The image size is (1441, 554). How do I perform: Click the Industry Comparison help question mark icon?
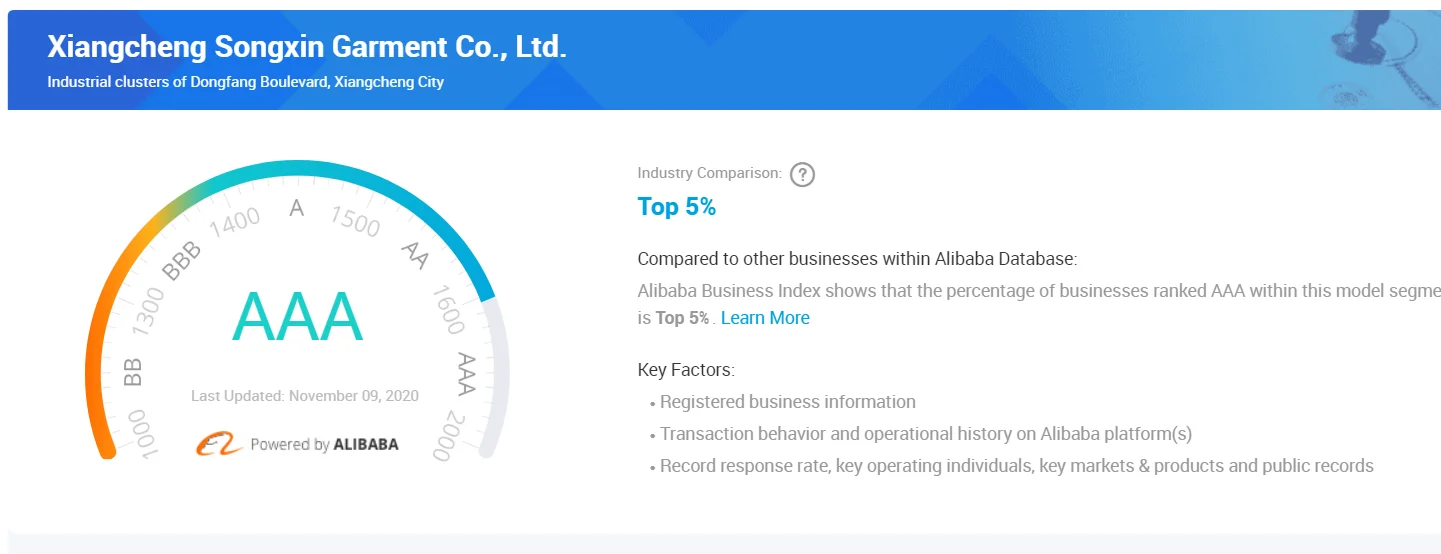(x=802, y=175)
